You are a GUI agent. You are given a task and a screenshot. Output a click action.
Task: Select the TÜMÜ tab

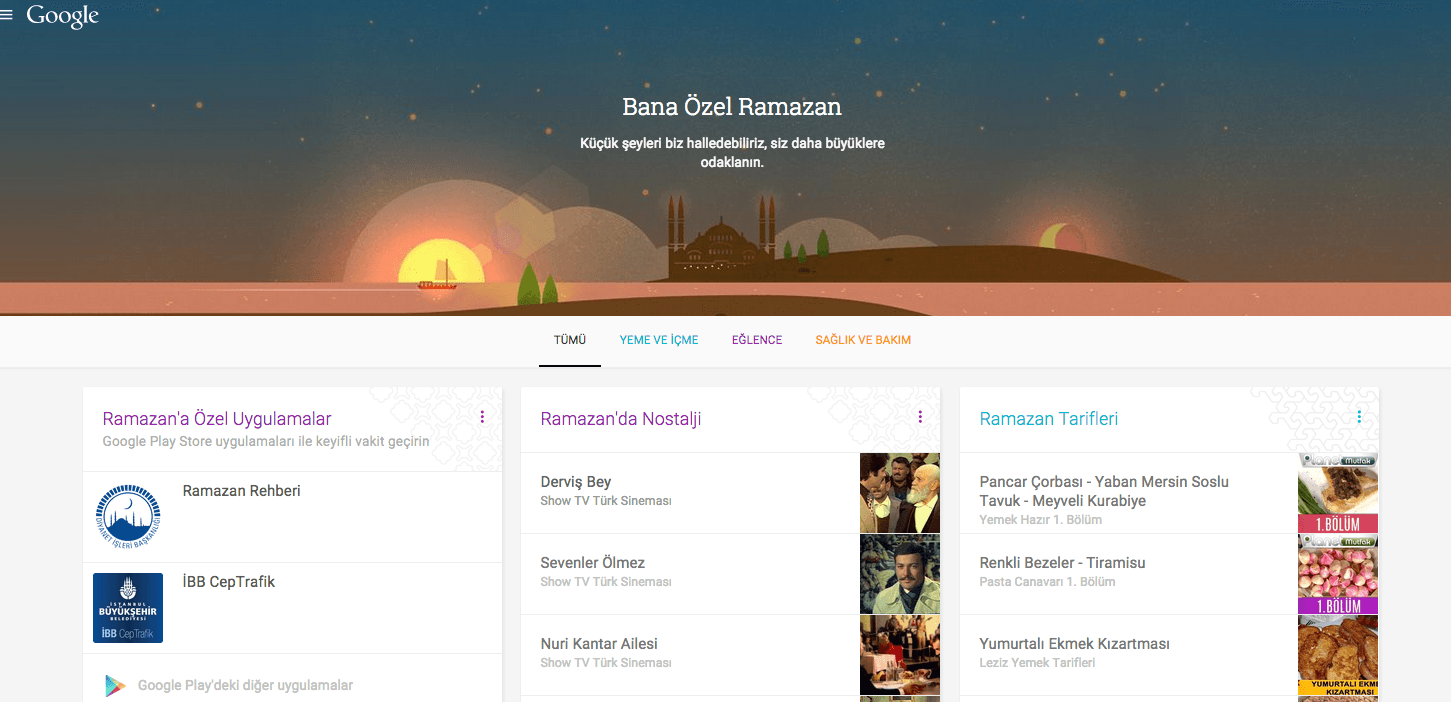[570, 340]
